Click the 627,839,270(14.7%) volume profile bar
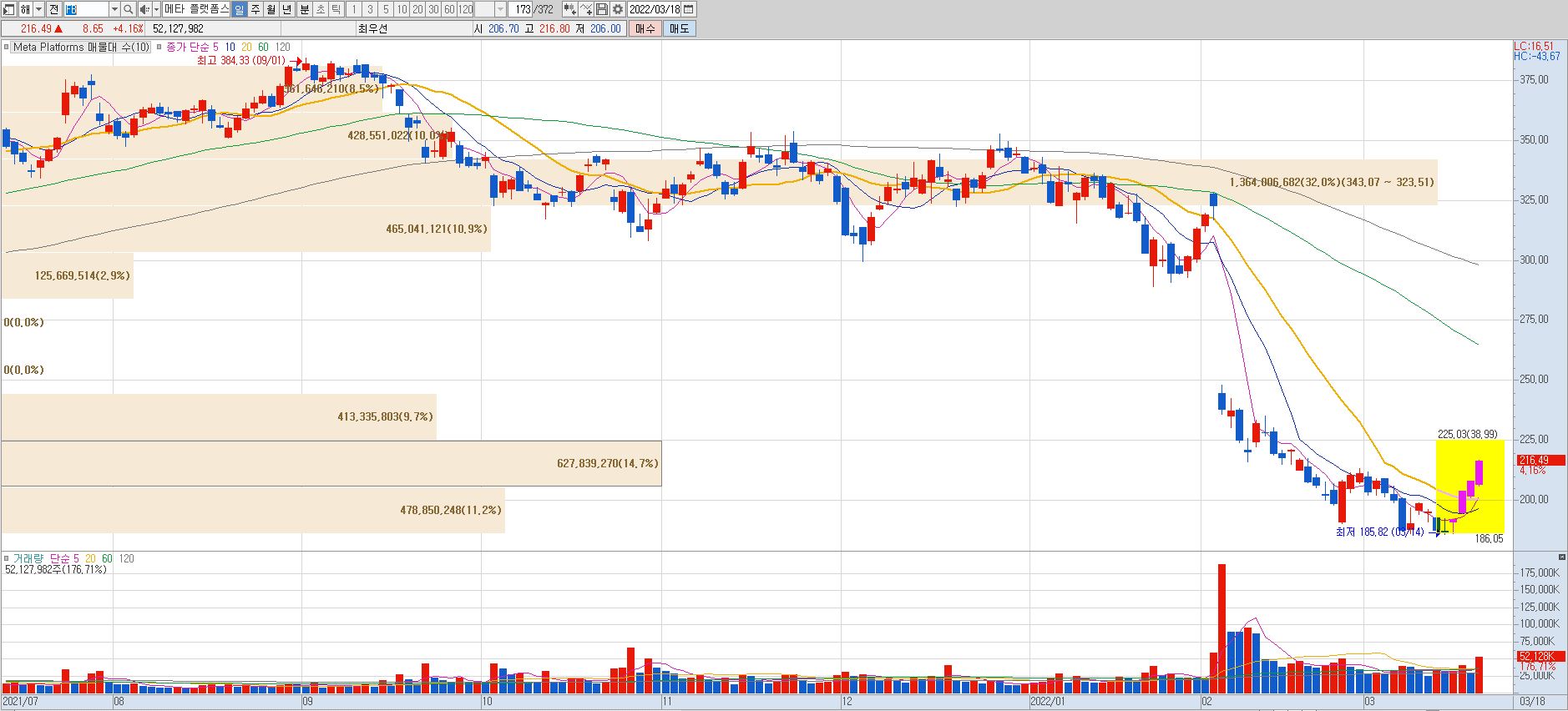The width and height of the screenshot is (1568, 711). (331, 463)
